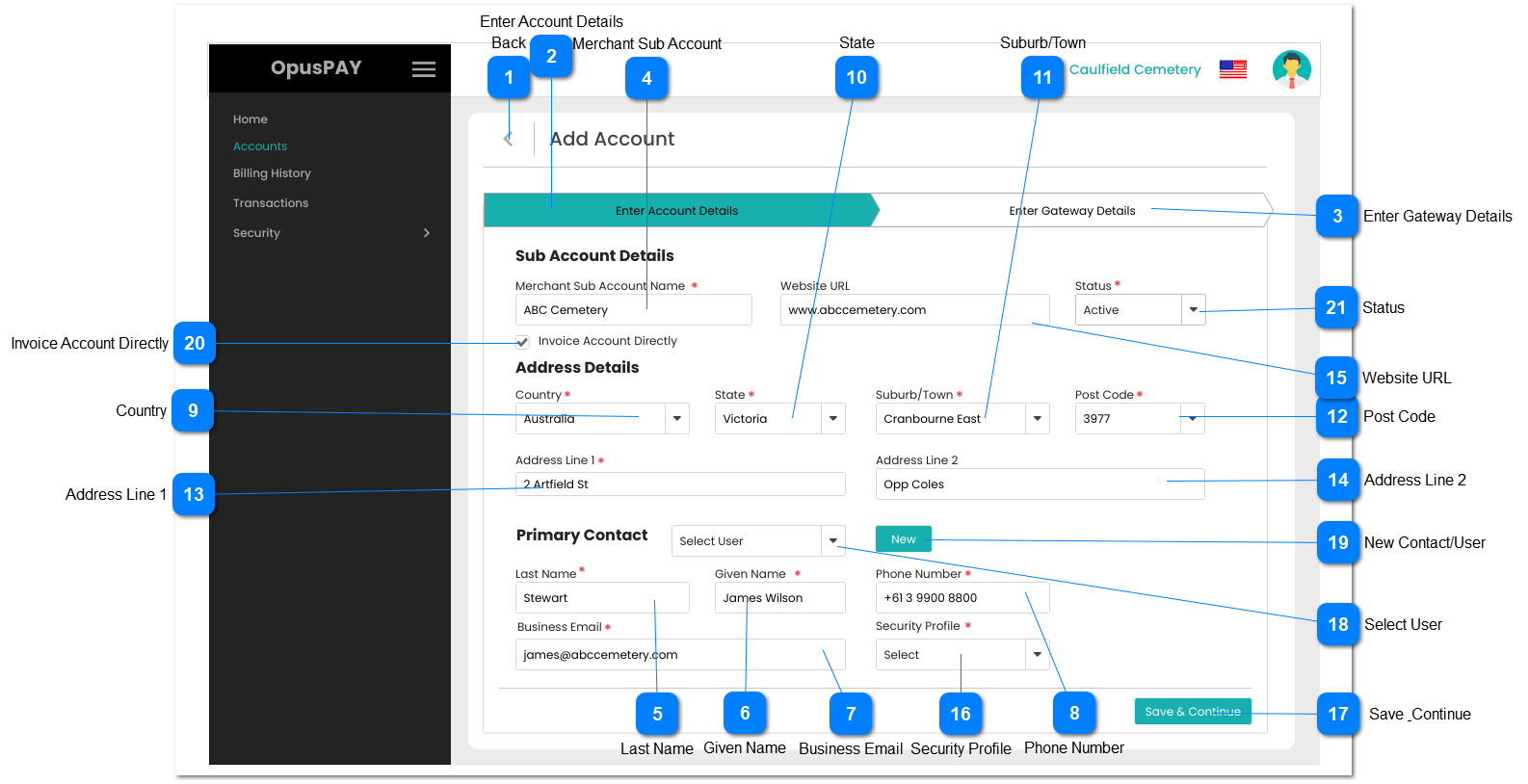Click the US flag language icon
The height and width of the screenshot is (784, 1528).
(x=1232, y=69)
